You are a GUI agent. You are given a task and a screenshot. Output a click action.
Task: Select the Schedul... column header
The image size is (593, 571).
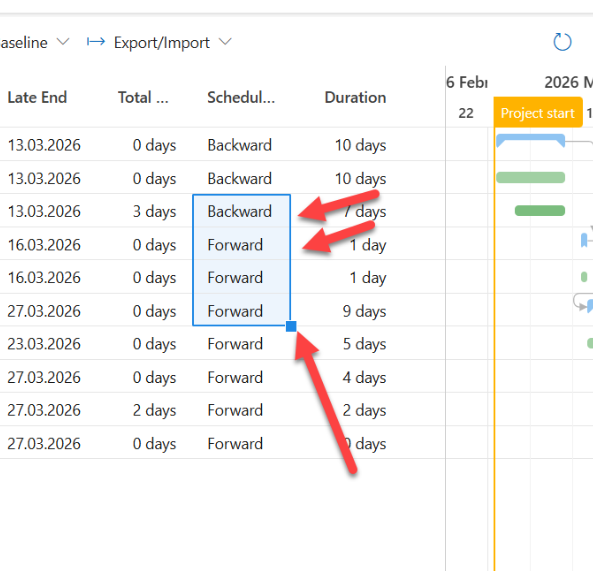coord(241,98)
